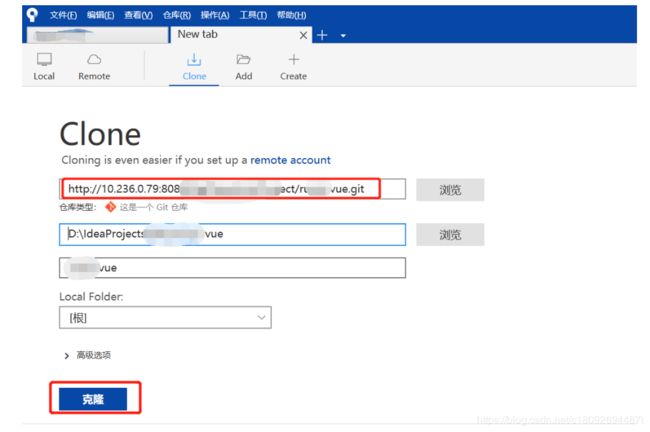Open the tab list dropdown arrow

(x=343, y=36)
